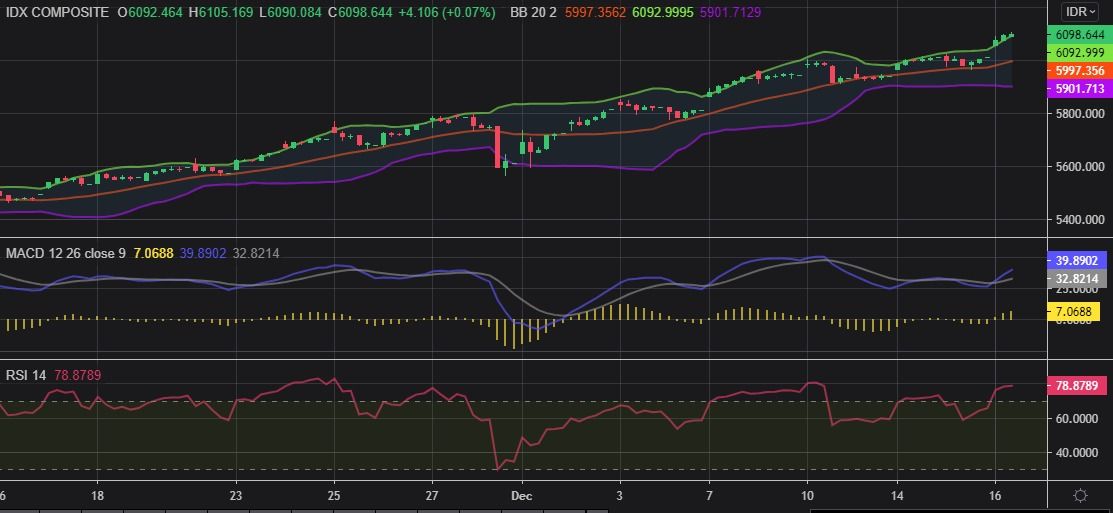Click date 10 on the time axis
Screen dimensions: 1113x513
click(807, 495)
